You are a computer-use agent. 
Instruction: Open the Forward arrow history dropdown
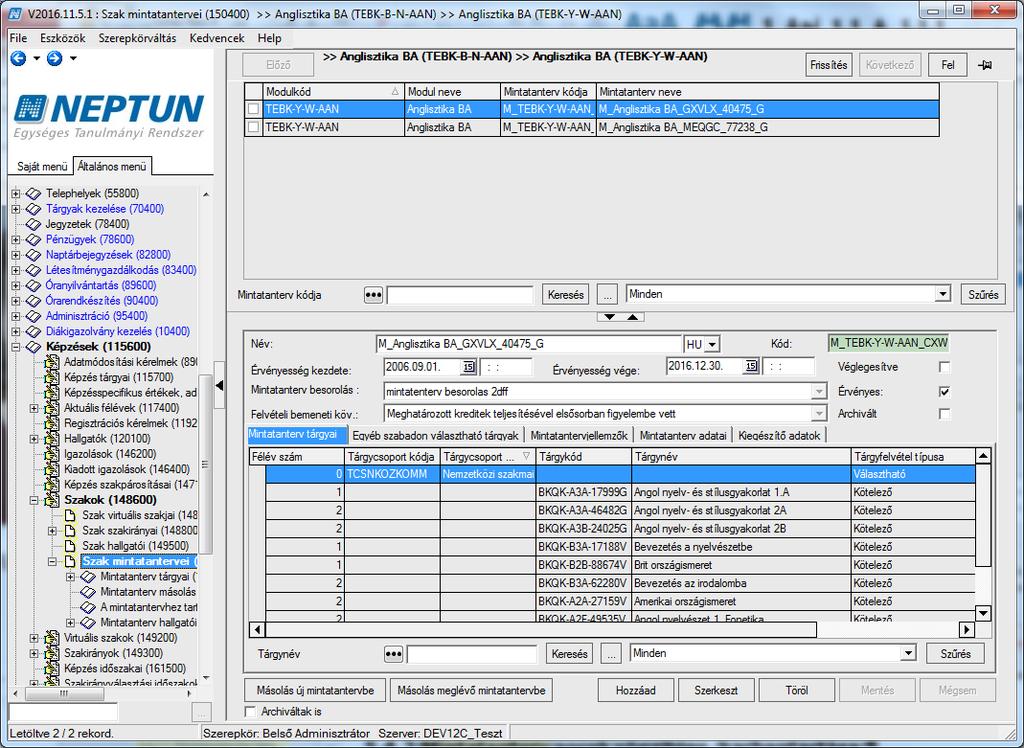[x=73, y=59]
